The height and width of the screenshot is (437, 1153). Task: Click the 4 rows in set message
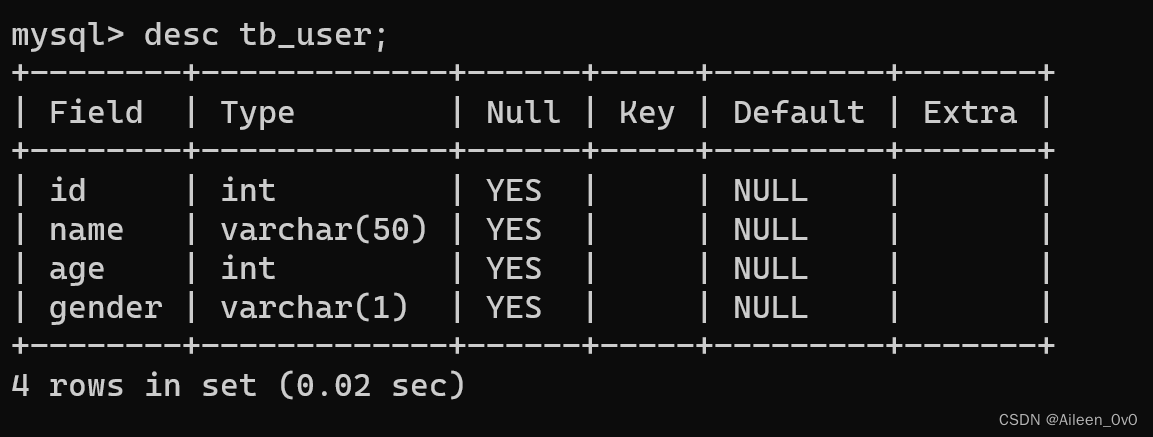pyautogui.click(x=238, y=385)
